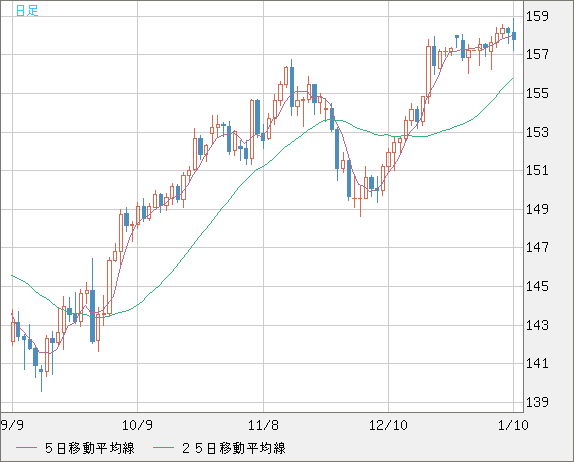Click the green 25-day average legend line

pos(163,448)
